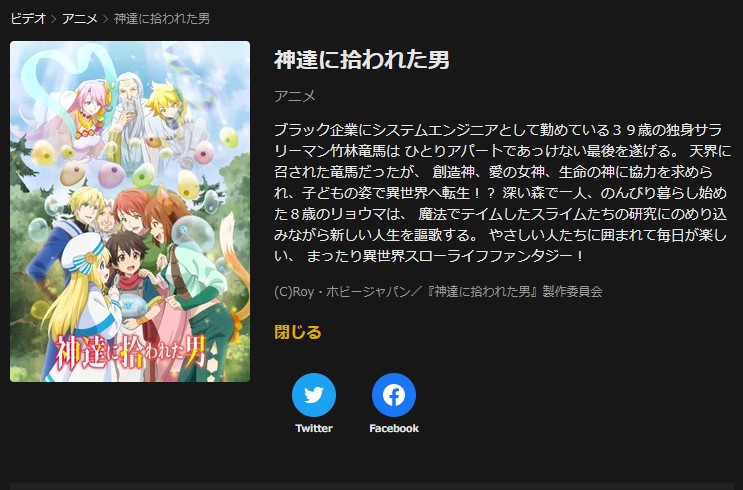743x490 pixels.
Task: Click the white-bearded god on the poster
Action: (x=129, y=114)
